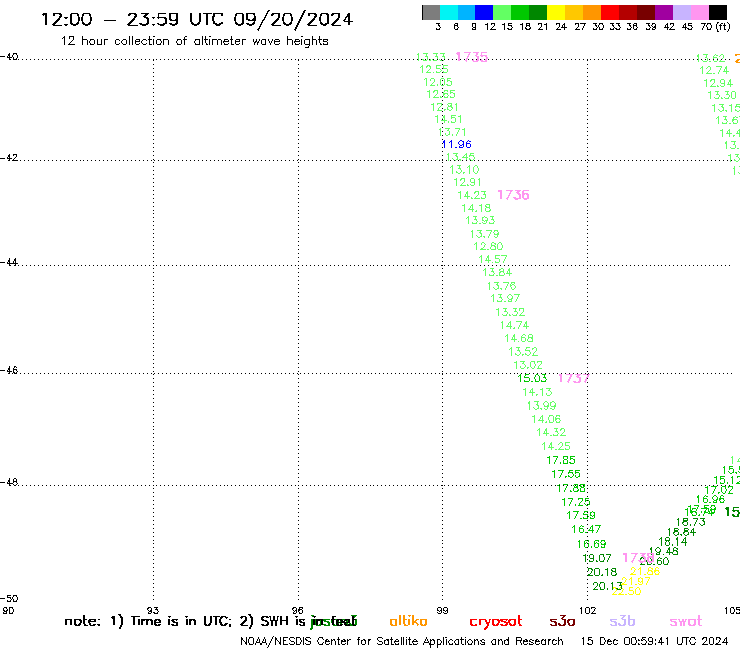Click the latitude axis label -44
The image size is (740, 650).
[8, 262]
